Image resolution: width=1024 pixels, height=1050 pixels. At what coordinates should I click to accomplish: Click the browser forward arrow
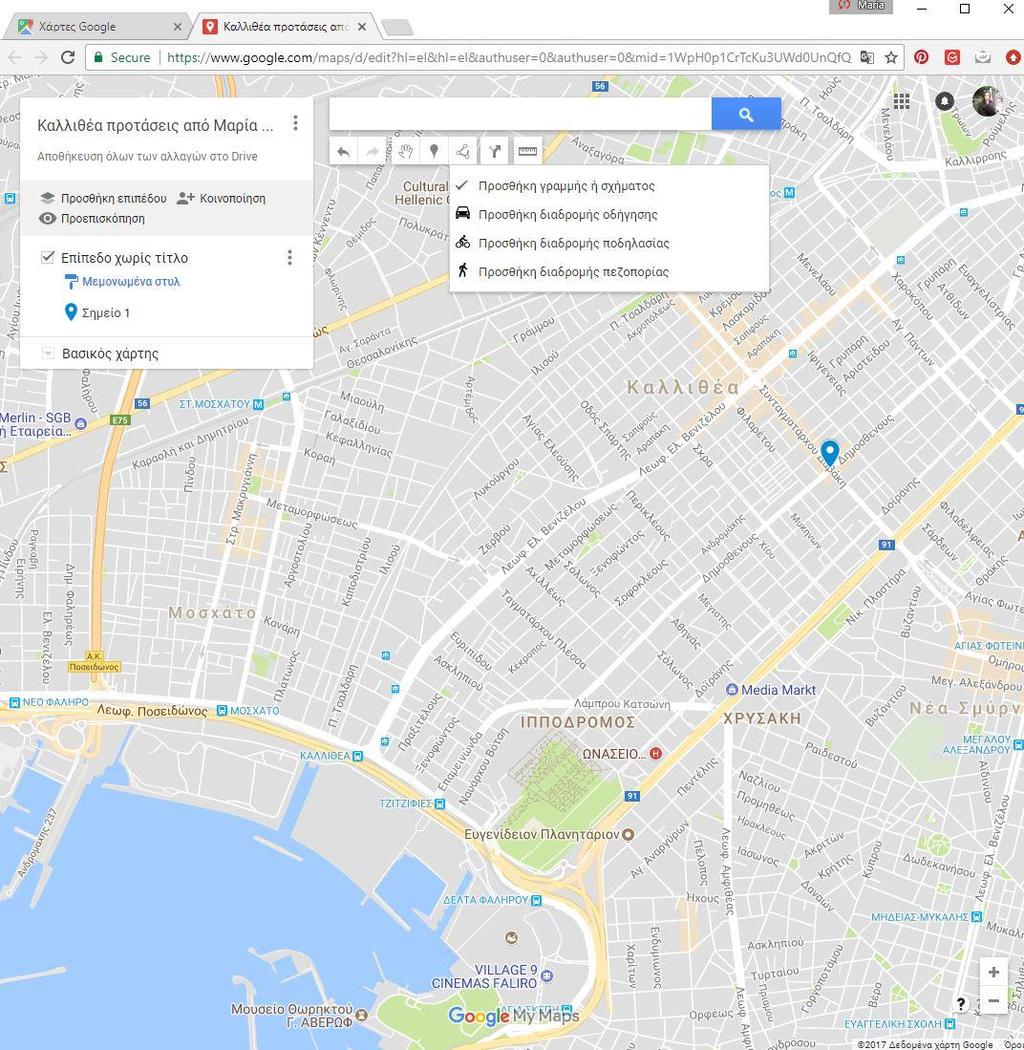point(41,58)
